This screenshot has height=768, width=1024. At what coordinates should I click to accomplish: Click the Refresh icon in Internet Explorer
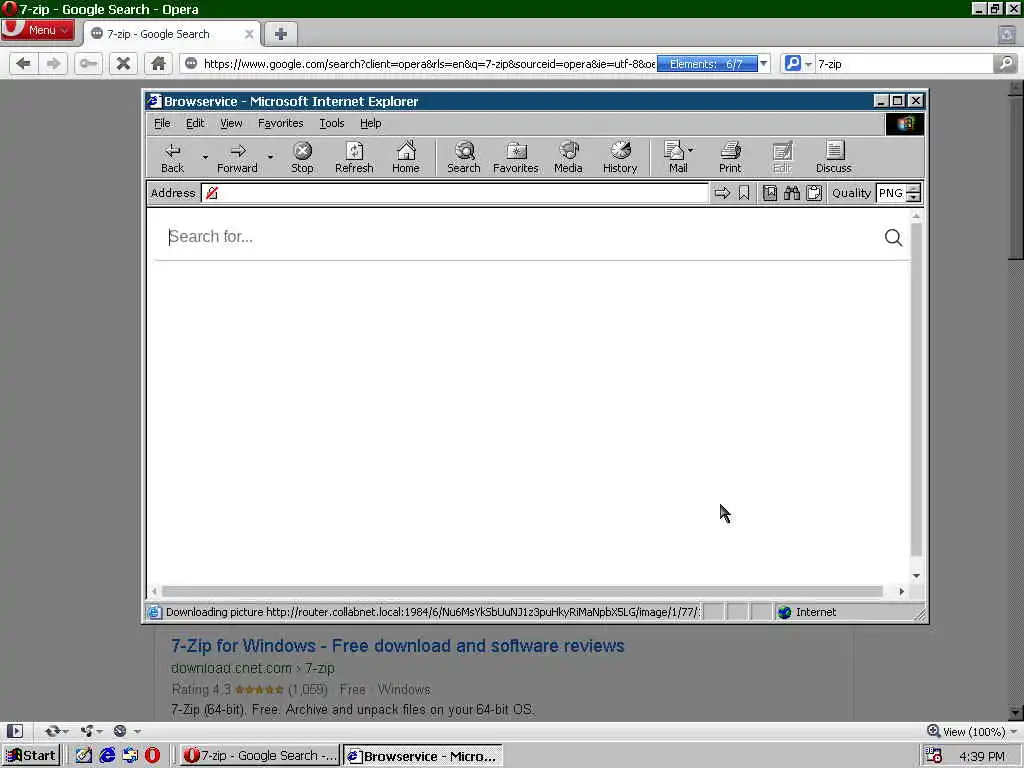(354, 158)
